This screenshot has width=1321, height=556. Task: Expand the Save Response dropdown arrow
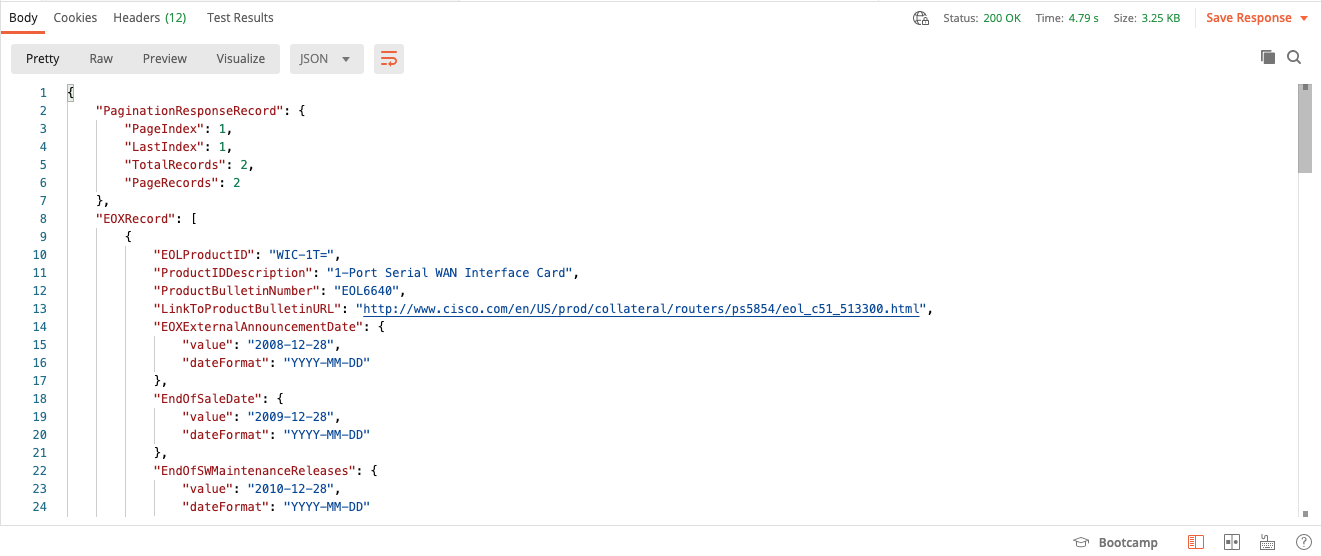(1304, 18)
